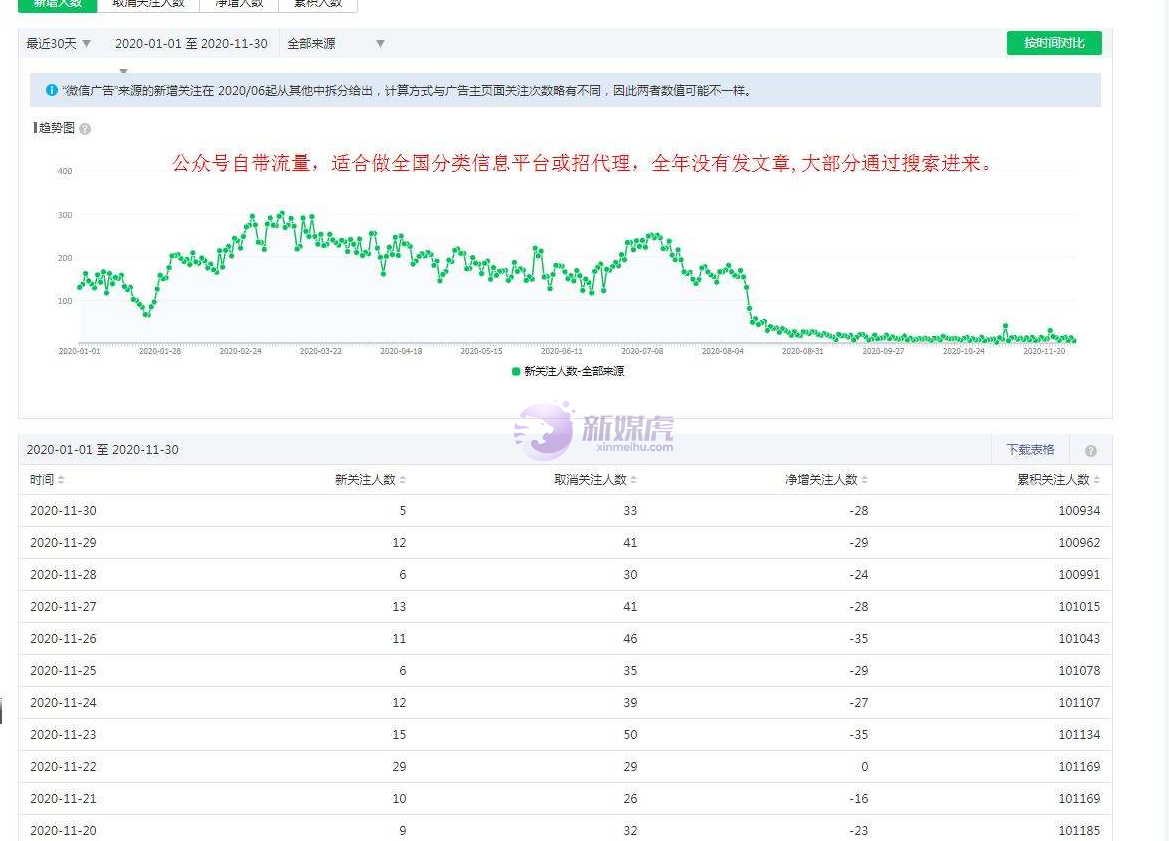The image size is (1169, 841).
Task: Select table row 2020-11-24
Action: pos(565,703)
